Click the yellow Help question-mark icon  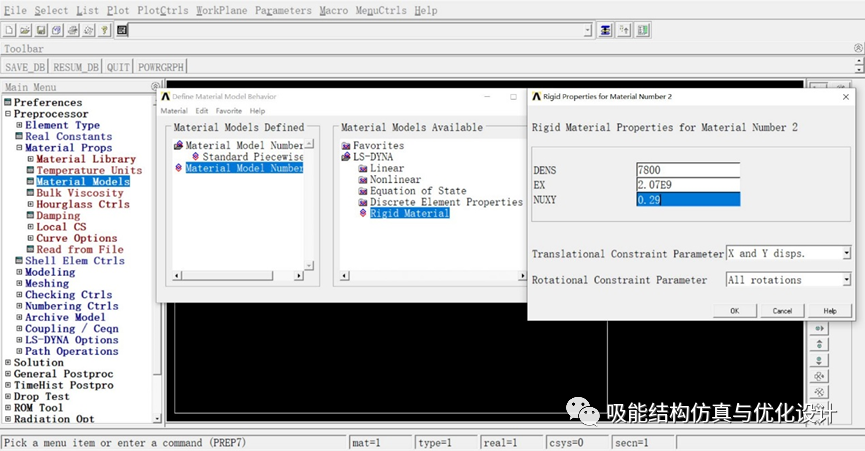(x=104, y=30)
